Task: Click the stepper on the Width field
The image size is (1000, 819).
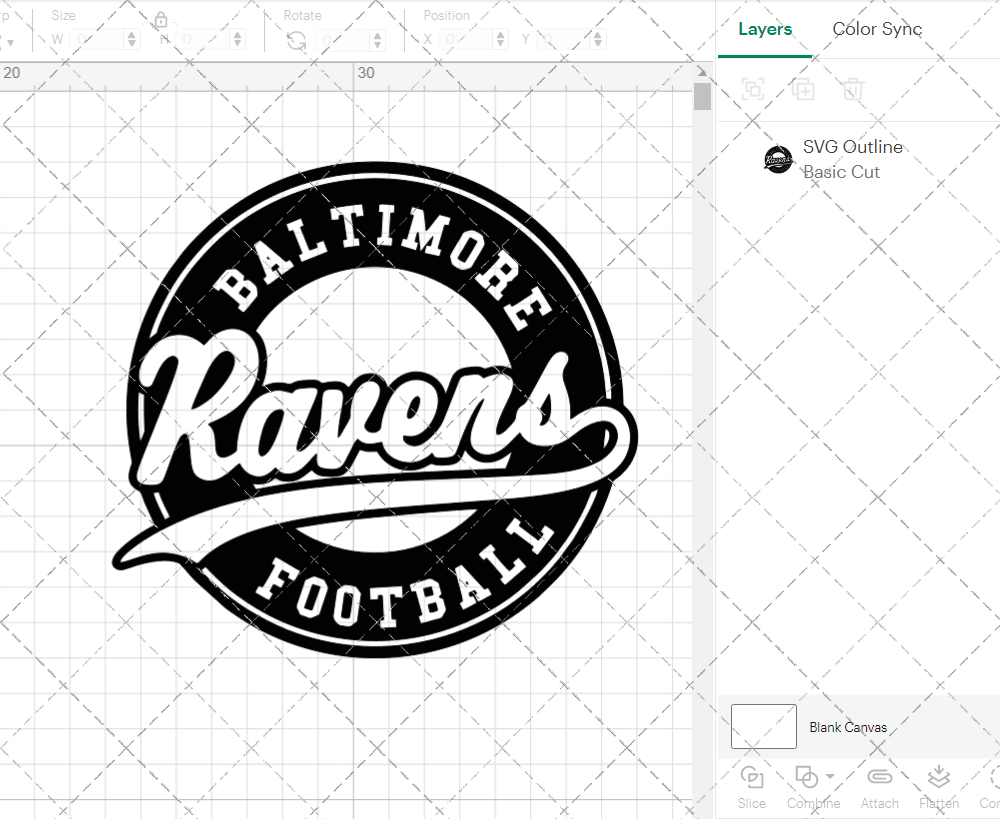Action: [130, 39]
